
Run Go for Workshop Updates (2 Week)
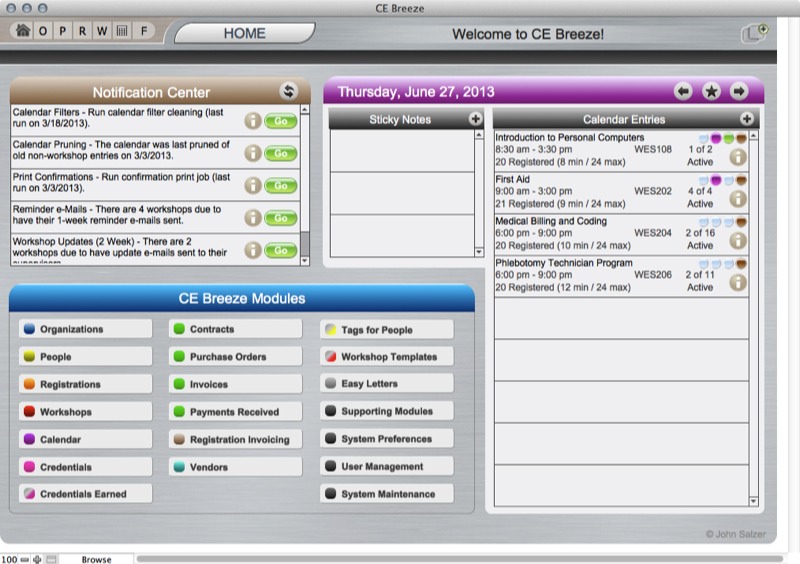pos(281,250)
